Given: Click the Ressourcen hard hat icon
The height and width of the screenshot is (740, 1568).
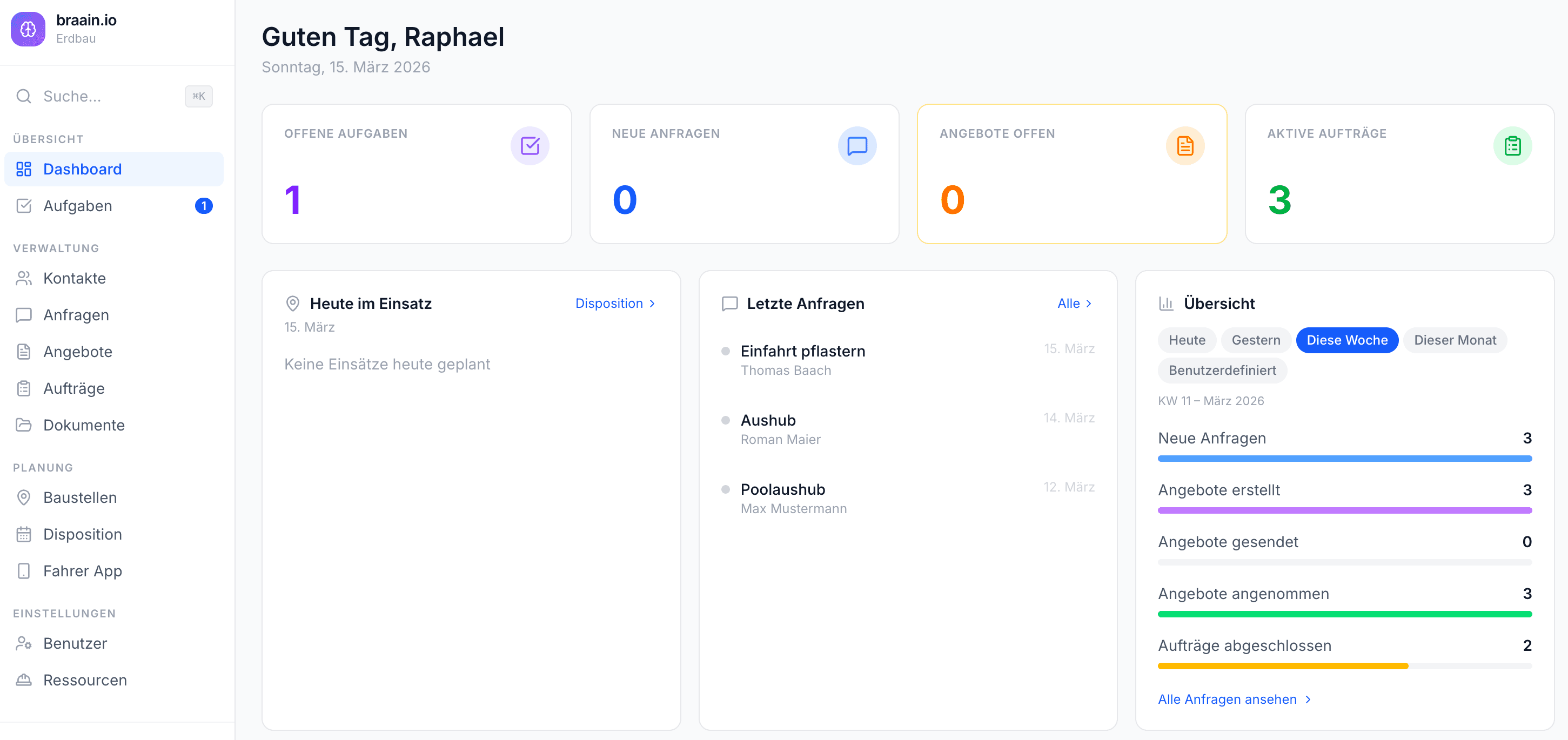Looking at the screenshot, I should (23, 680).
